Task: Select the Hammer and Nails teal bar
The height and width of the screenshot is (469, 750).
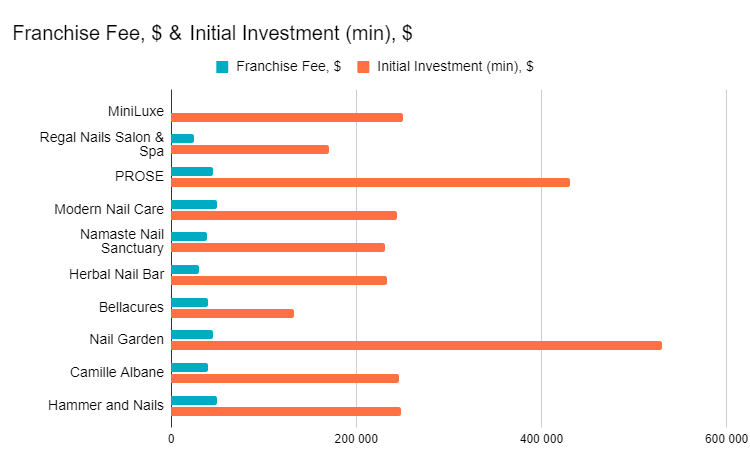Action: (194, 401)
